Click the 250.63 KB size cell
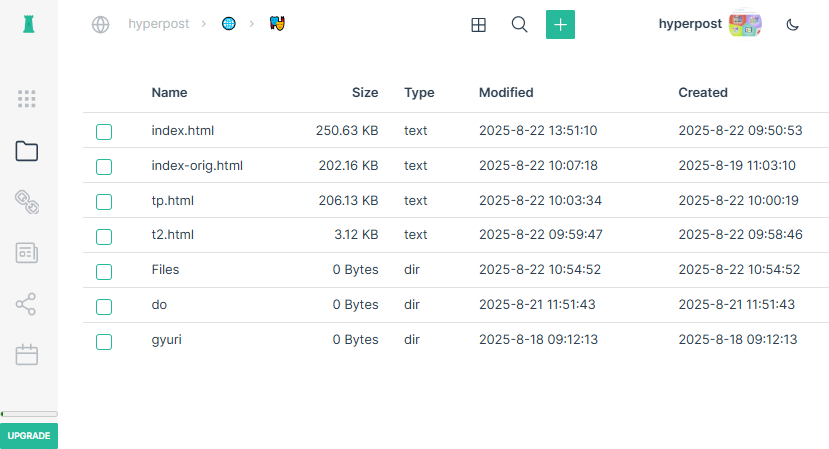This screenshot has width=829, height=449. pyautogui.click(x=347, y=131)
